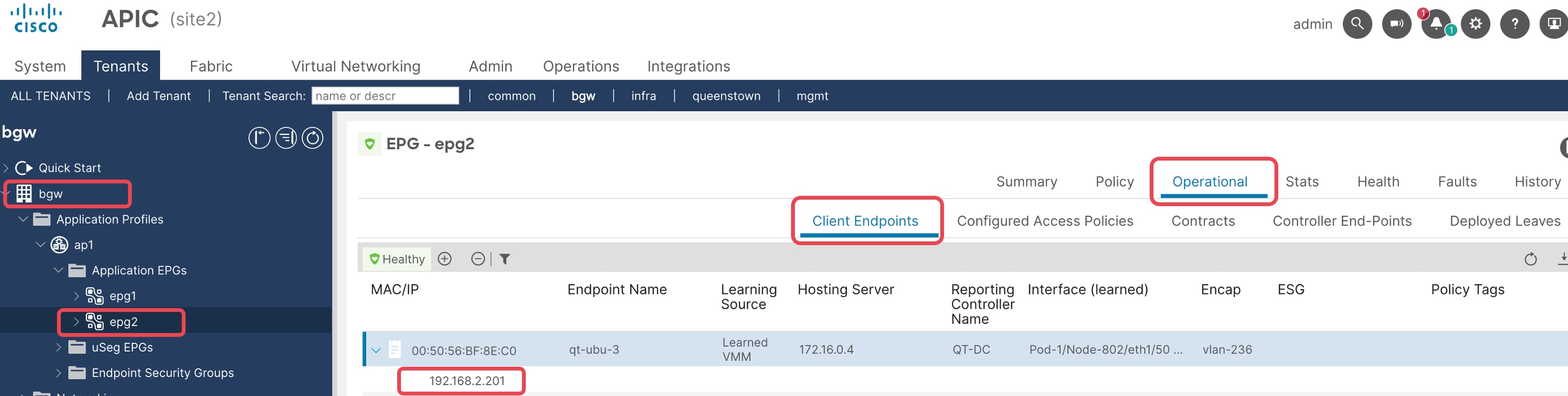Viewport: 1568px width, 396px height.
Task: Click the qt-ubu-3 endpoint name
Action: click(x=594, y=350)
